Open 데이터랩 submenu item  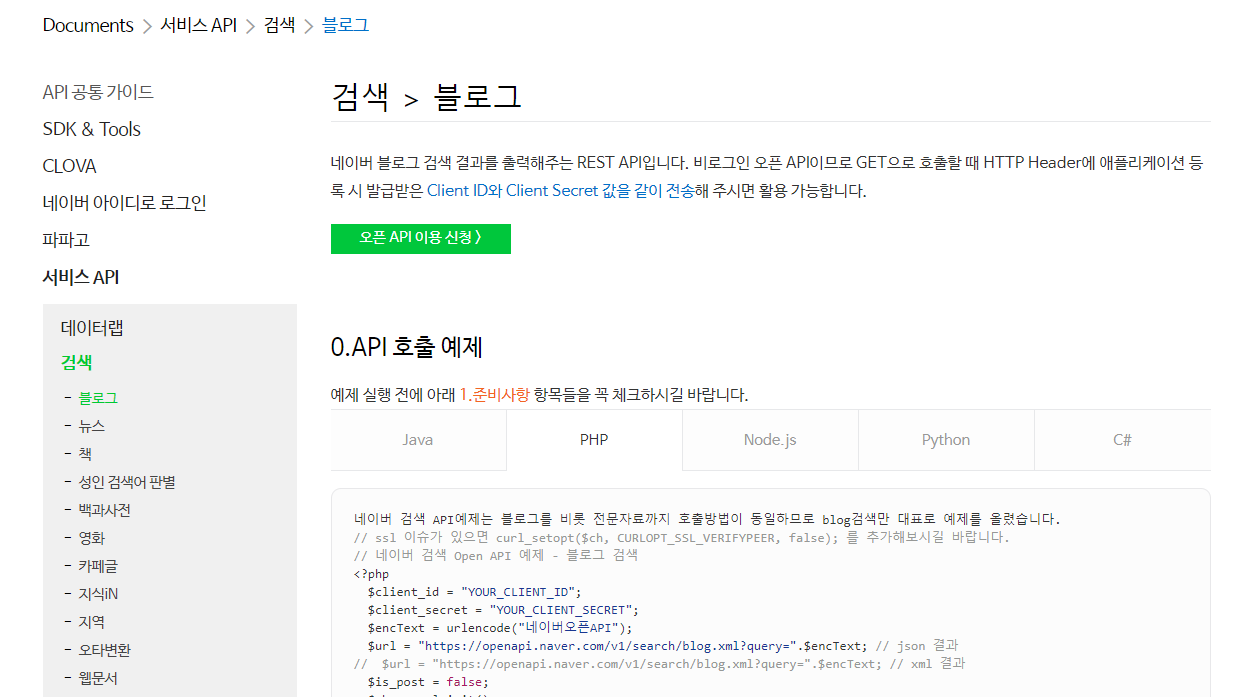tap(92, 328)
